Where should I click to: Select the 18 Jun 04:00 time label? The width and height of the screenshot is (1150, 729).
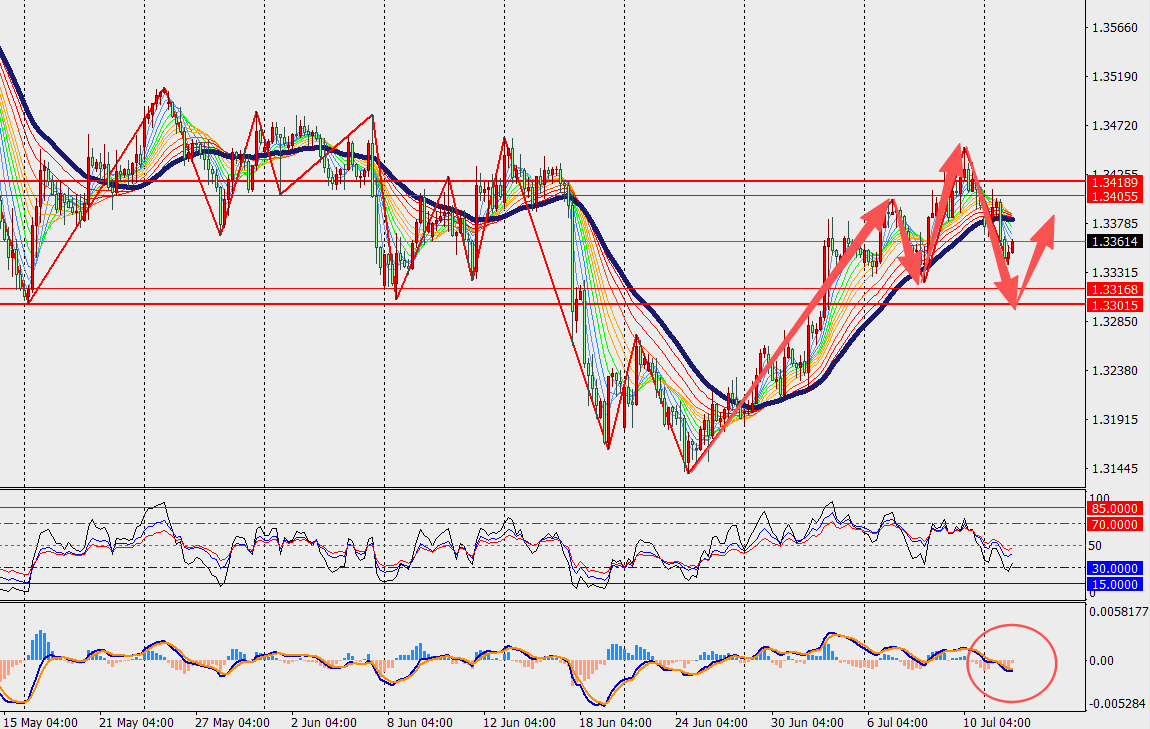pos(615,722)
